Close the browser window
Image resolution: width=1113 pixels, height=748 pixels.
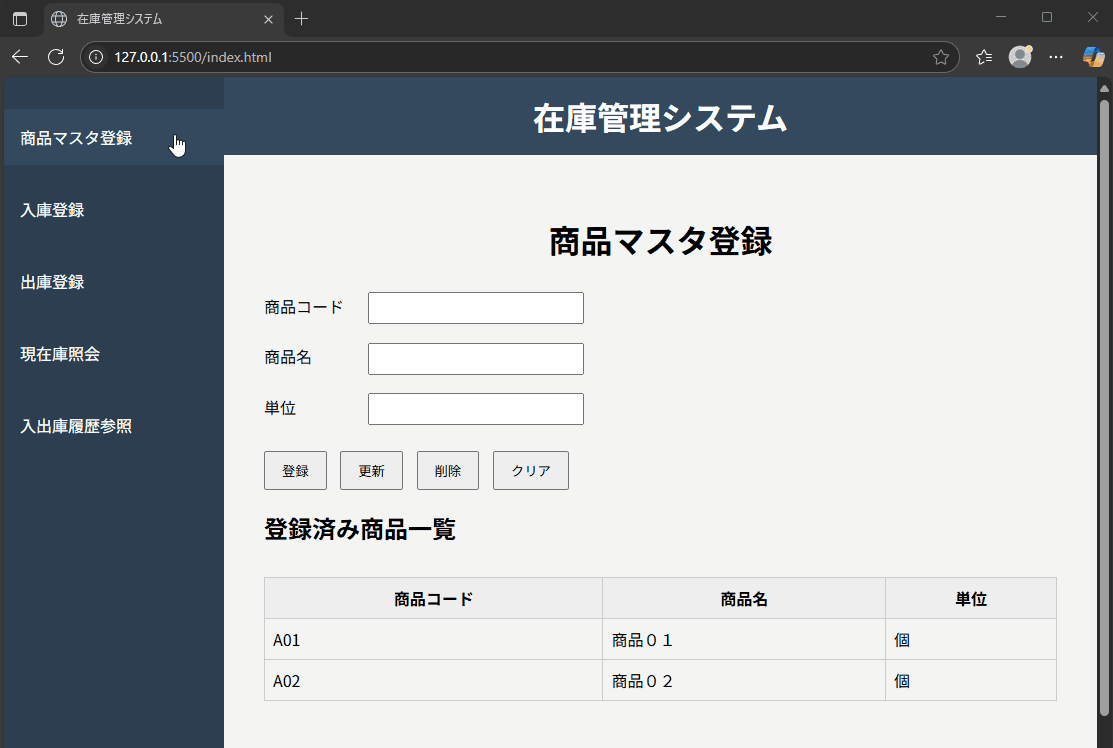(x=1092, y=17)
